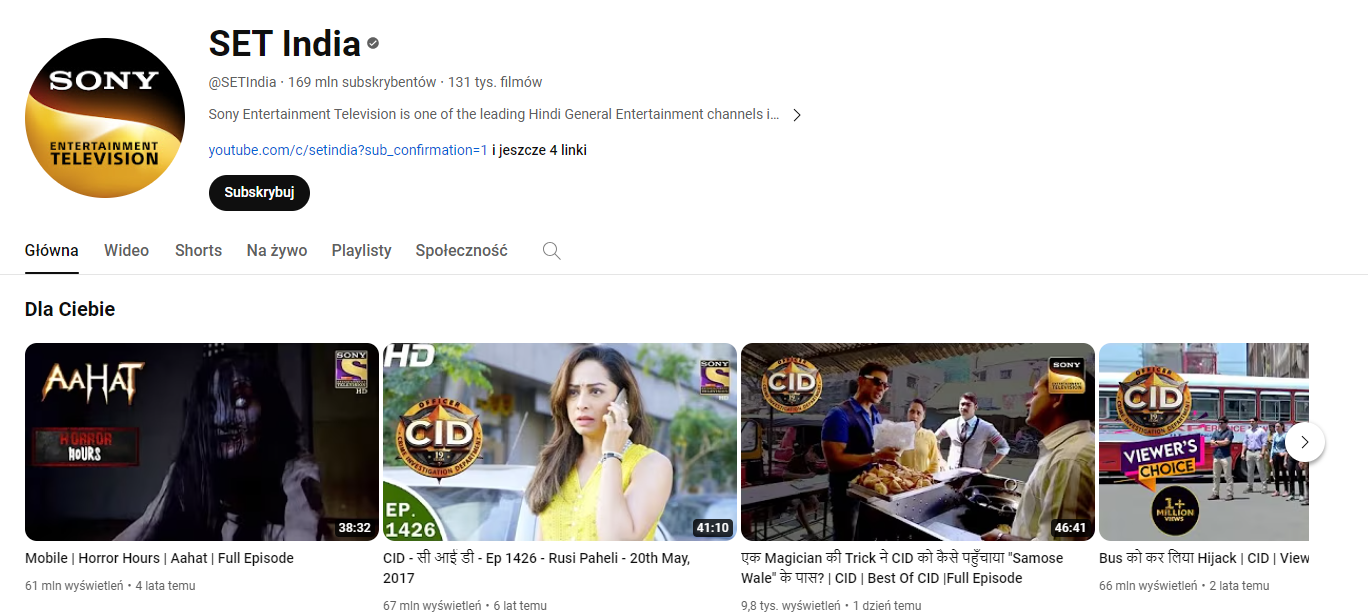Switch to the Wideo tab
The height and width of the screenshot is (616, 1368).
(x=126, y=251)
